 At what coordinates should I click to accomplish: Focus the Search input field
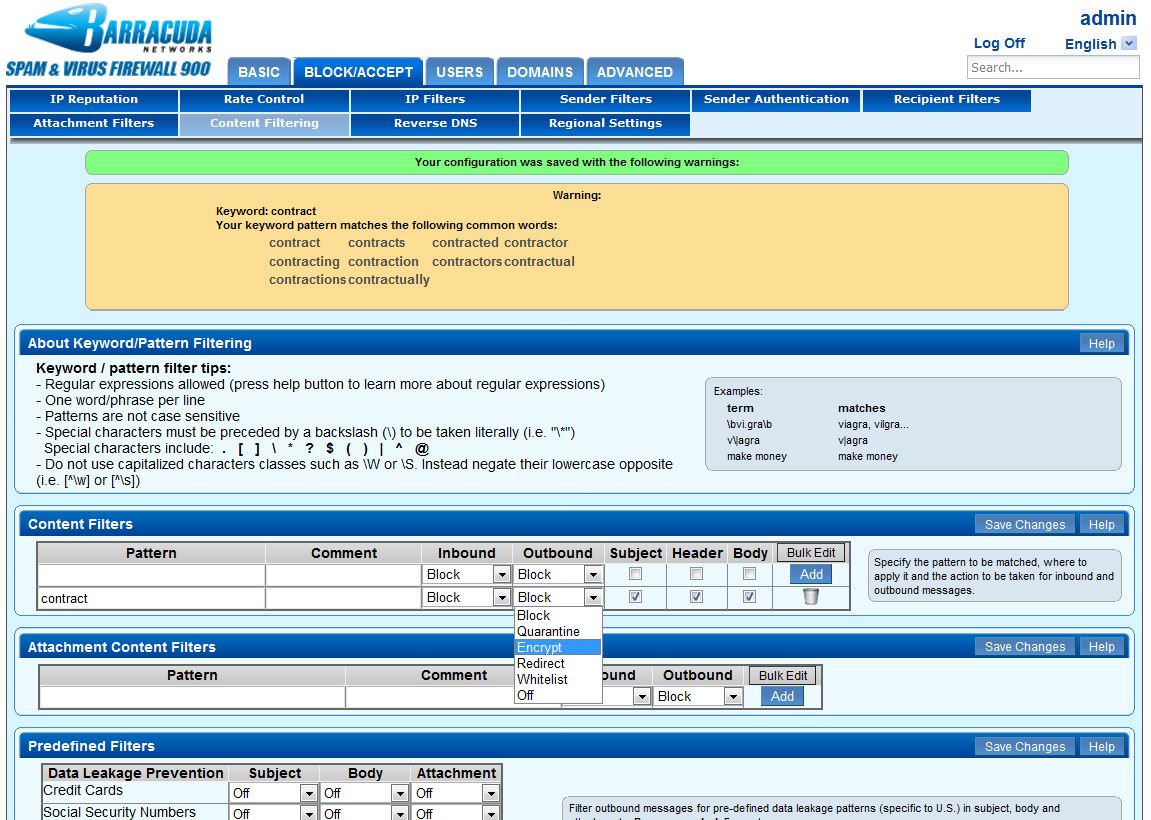point(1053,68)
